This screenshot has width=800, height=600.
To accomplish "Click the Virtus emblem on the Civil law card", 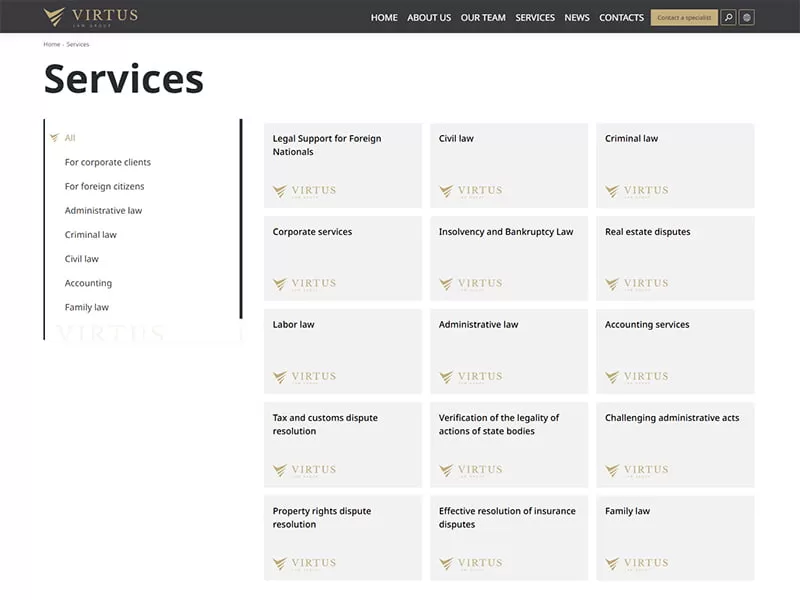I will point(471,190).
